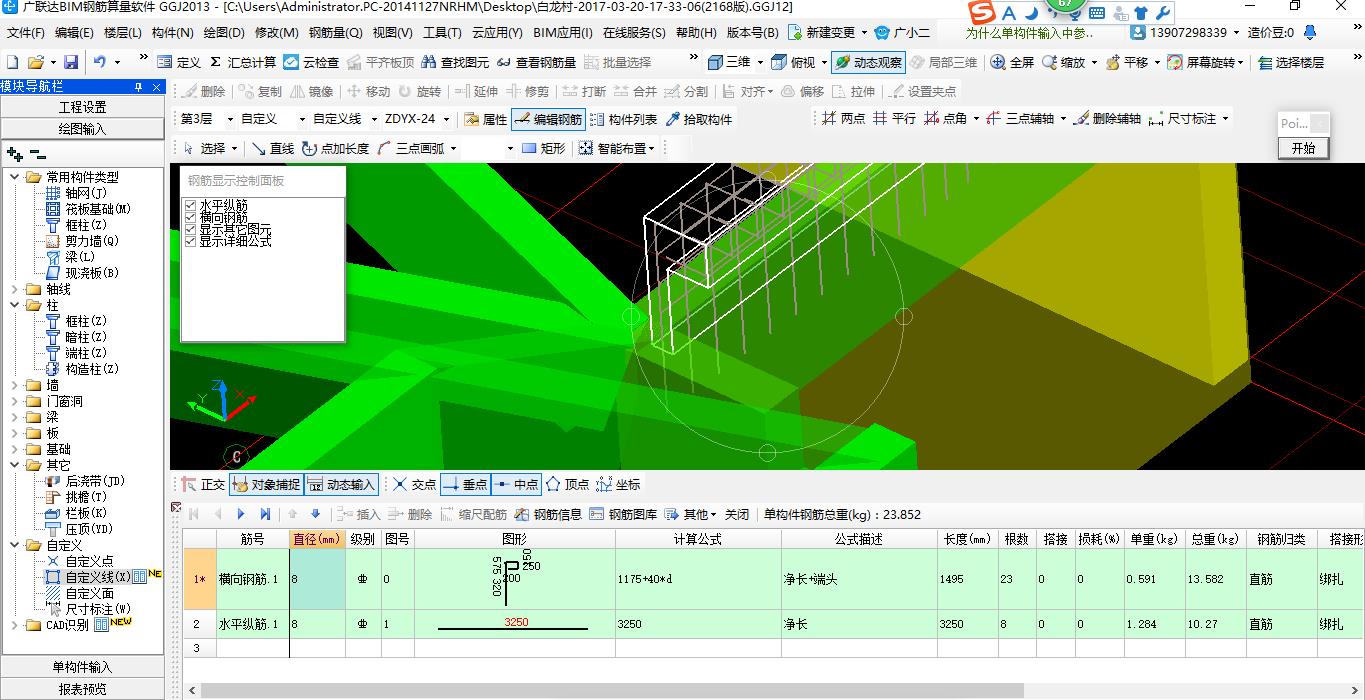This screenshot has height=700, width=1365.
Task: Open 云检查 cloud check tool
Action: 310,62
